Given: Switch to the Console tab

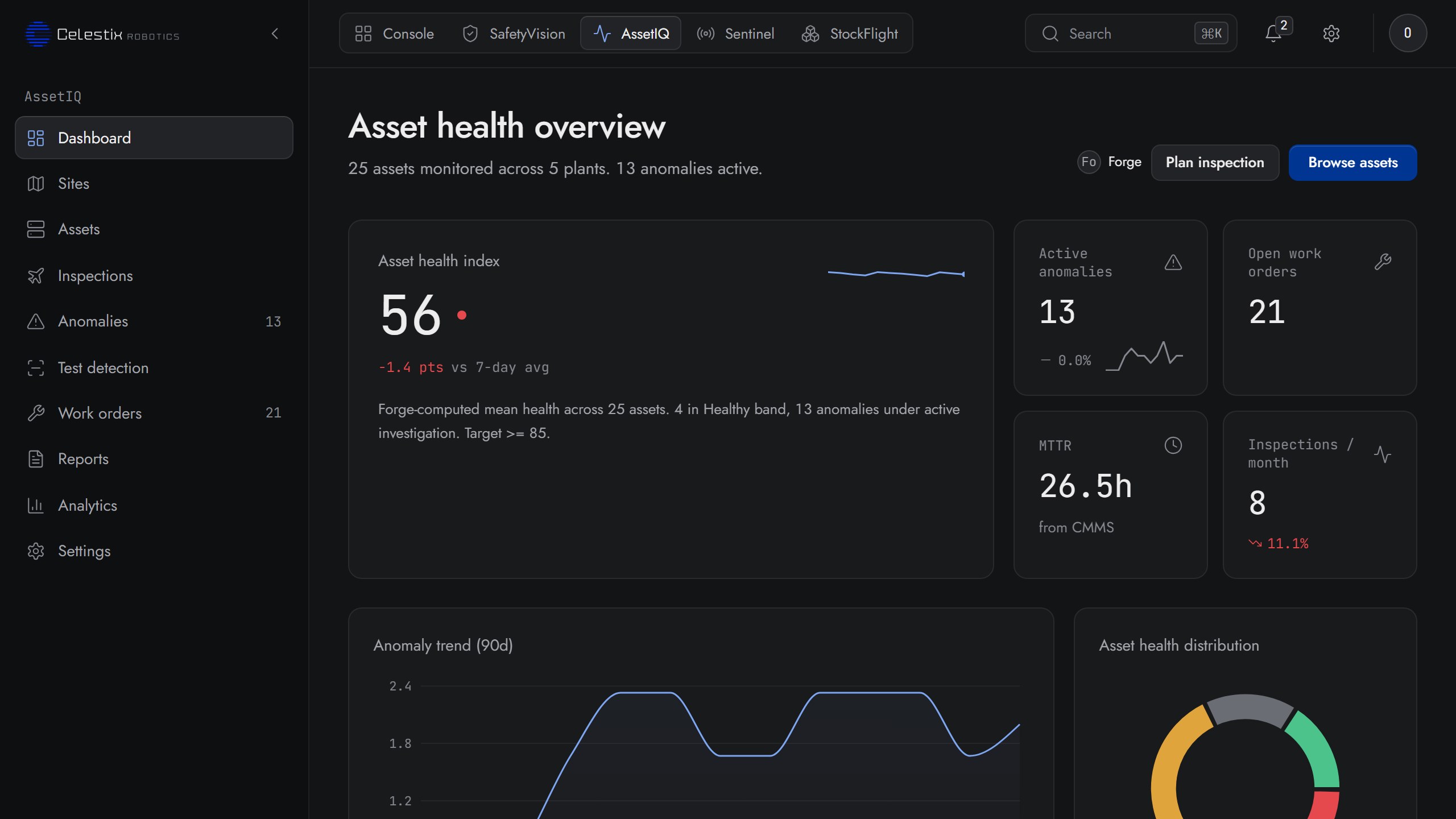Looking at the screenshot, I should click(x=394, y=34).
